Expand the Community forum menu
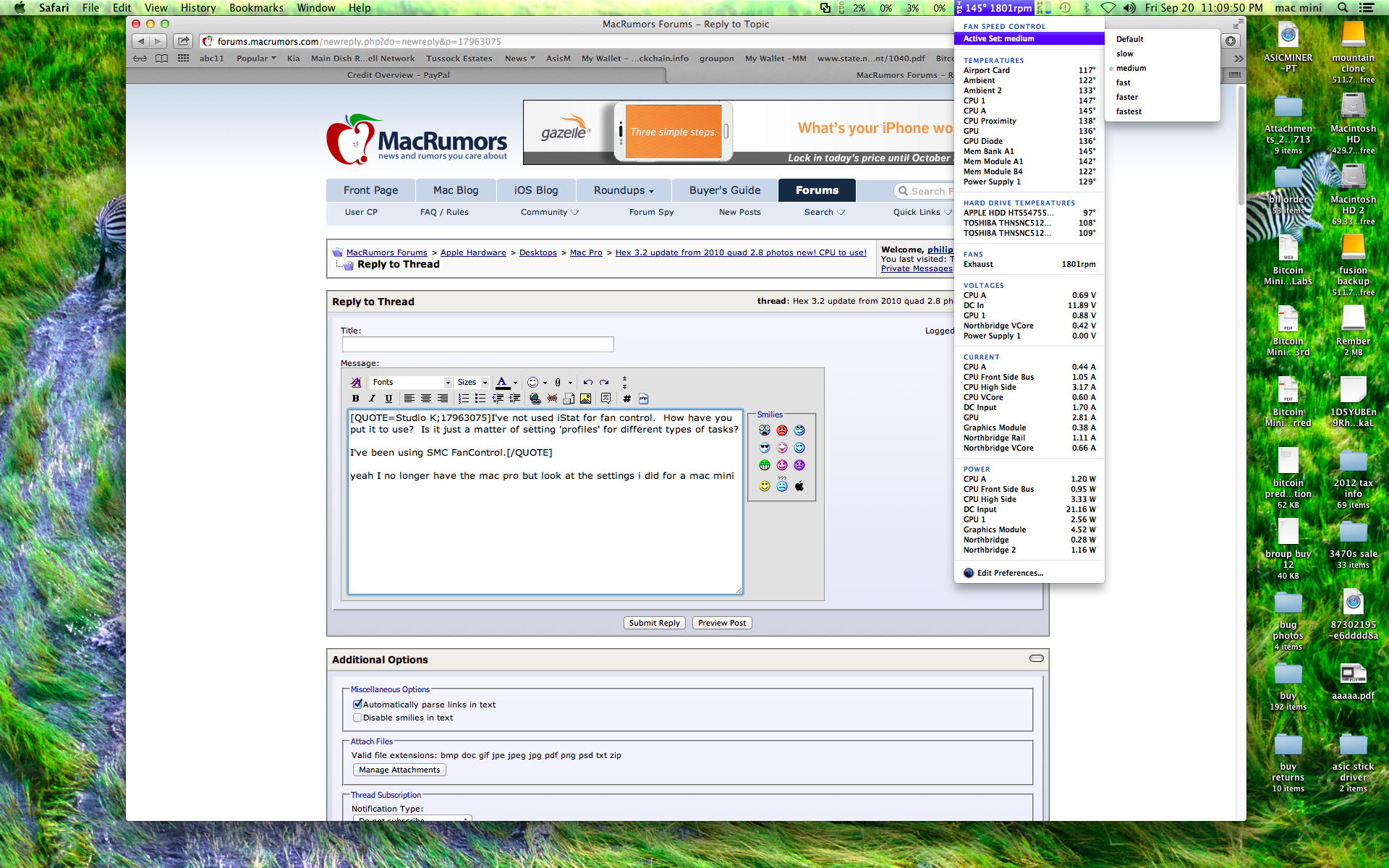This screenshot has width=1389, height=868. click(550, 212)
